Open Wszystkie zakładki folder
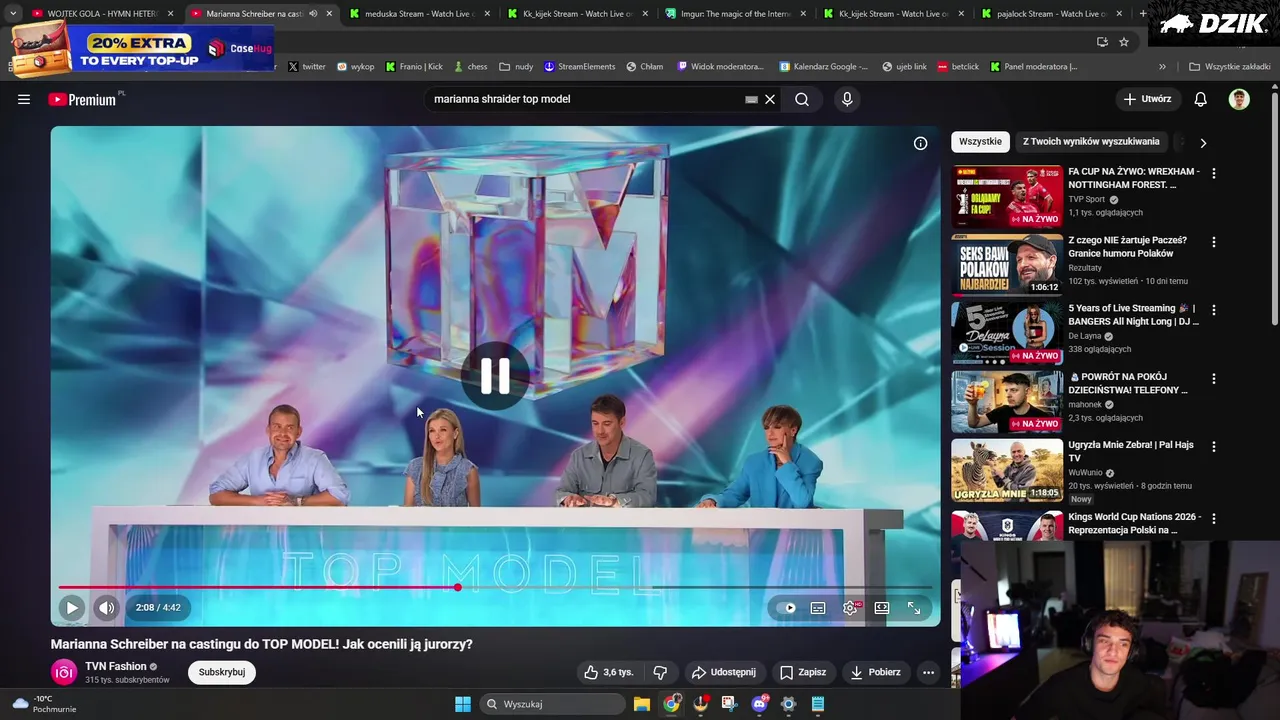This screenshot has width=1280, height=720. tap(1230, 67)
